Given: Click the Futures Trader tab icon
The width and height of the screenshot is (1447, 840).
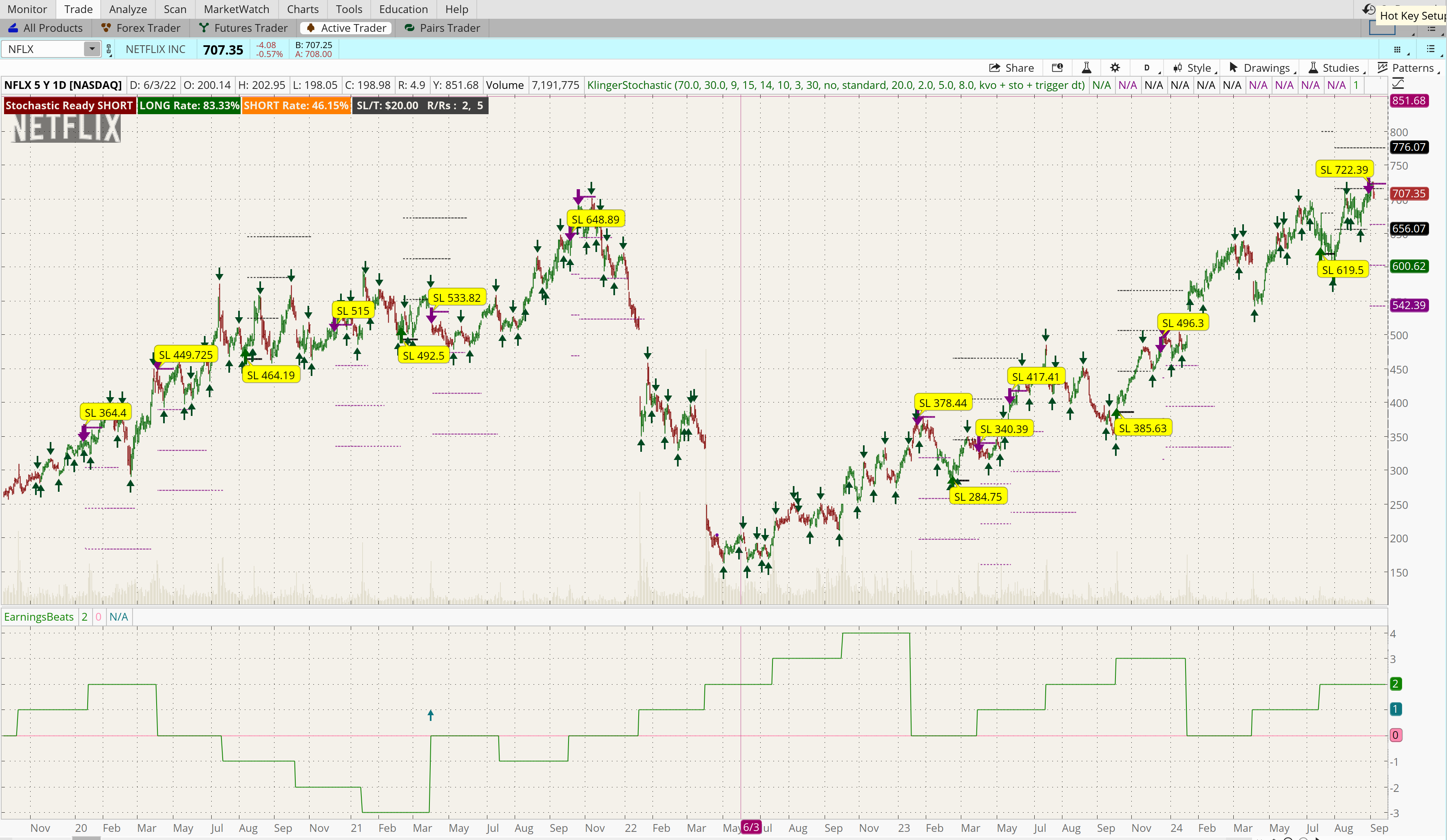Looking at the screenshot, I should tap(203, 28).
